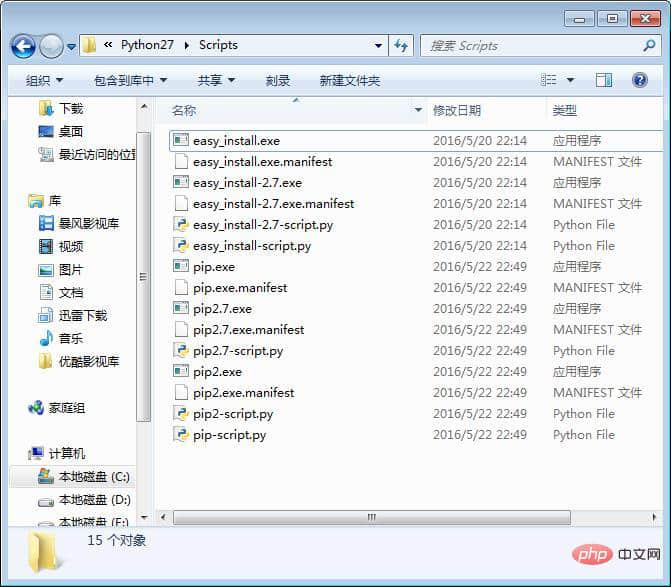Open the 共享 menu
Viewport: 671px width, 587px height.
216,80
